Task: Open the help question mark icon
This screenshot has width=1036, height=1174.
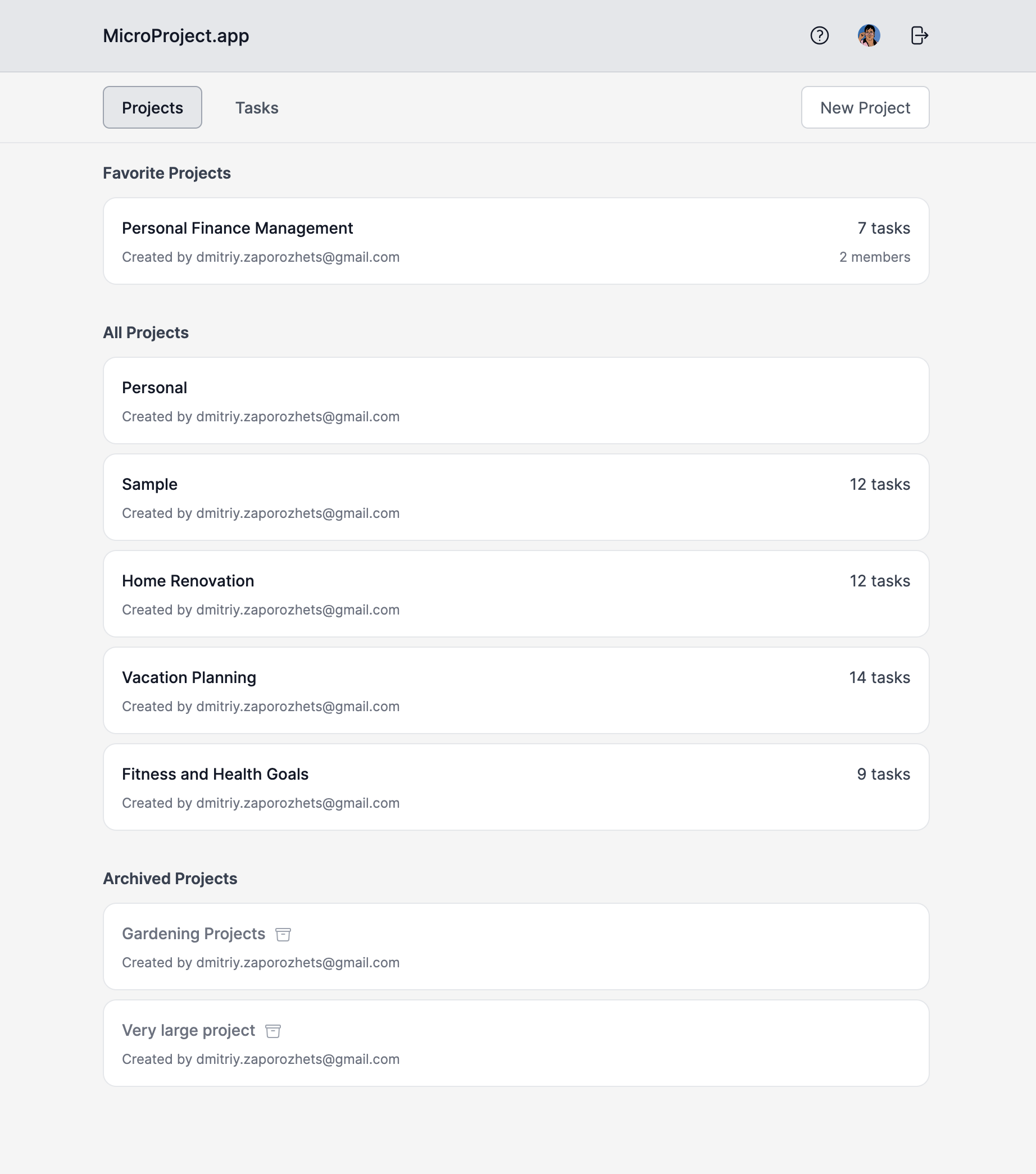Action: [819, 35]
